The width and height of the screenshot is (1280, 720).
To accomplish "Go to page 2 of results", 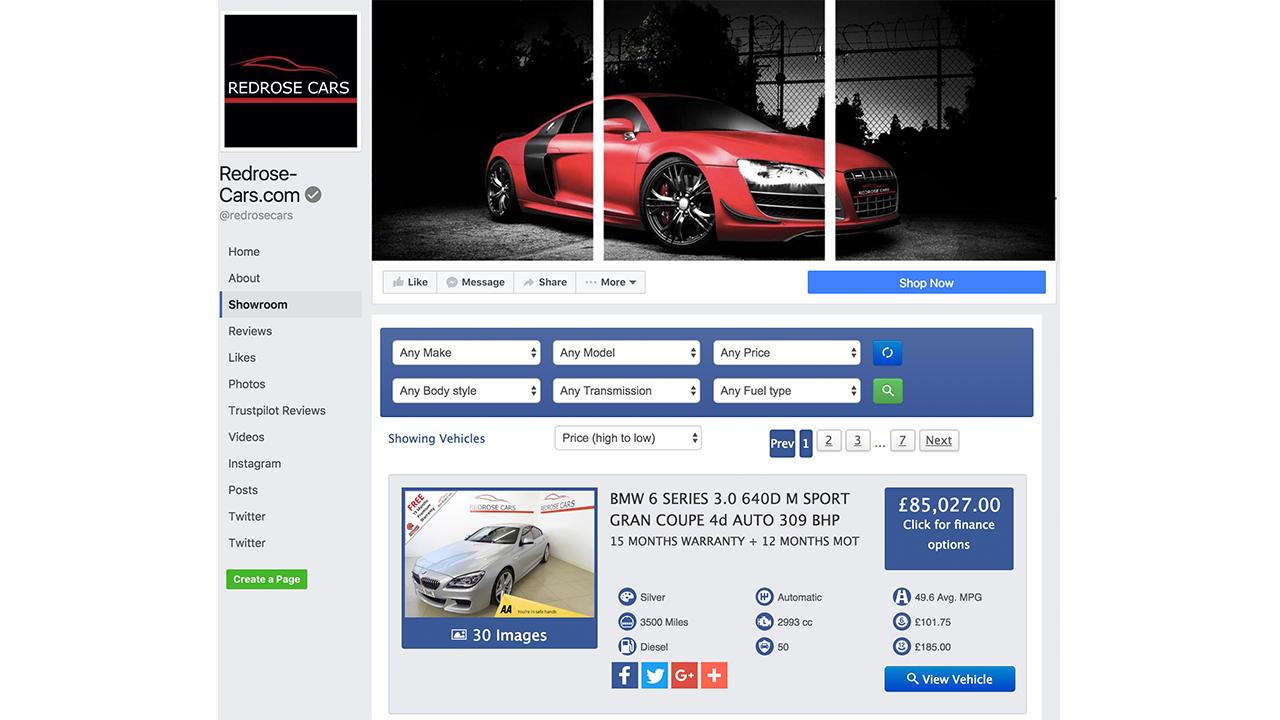I will point(829,441).
